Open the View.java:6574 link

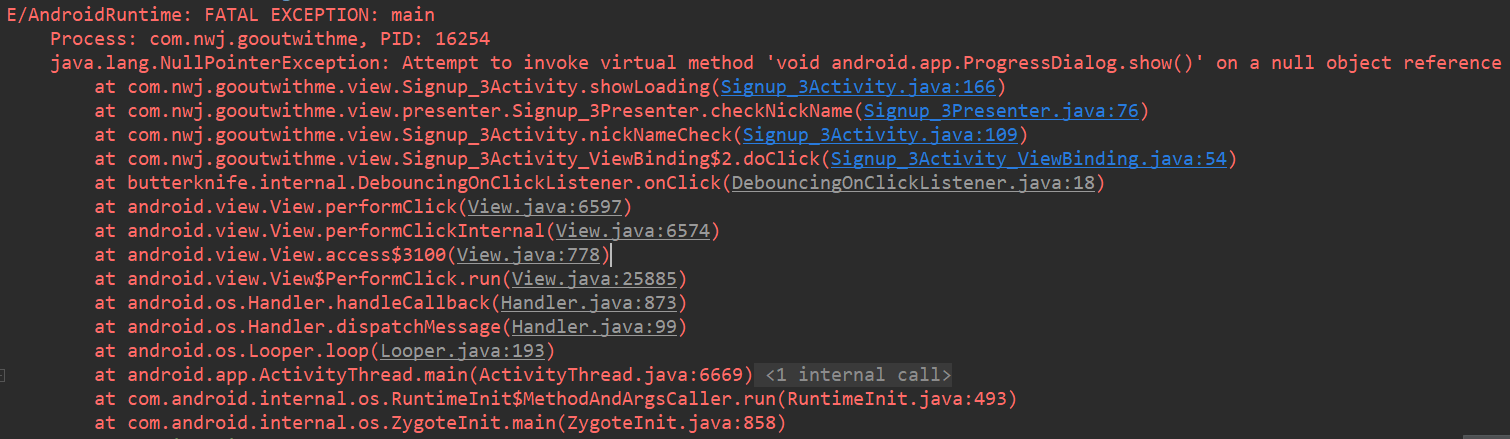point(633,231)
